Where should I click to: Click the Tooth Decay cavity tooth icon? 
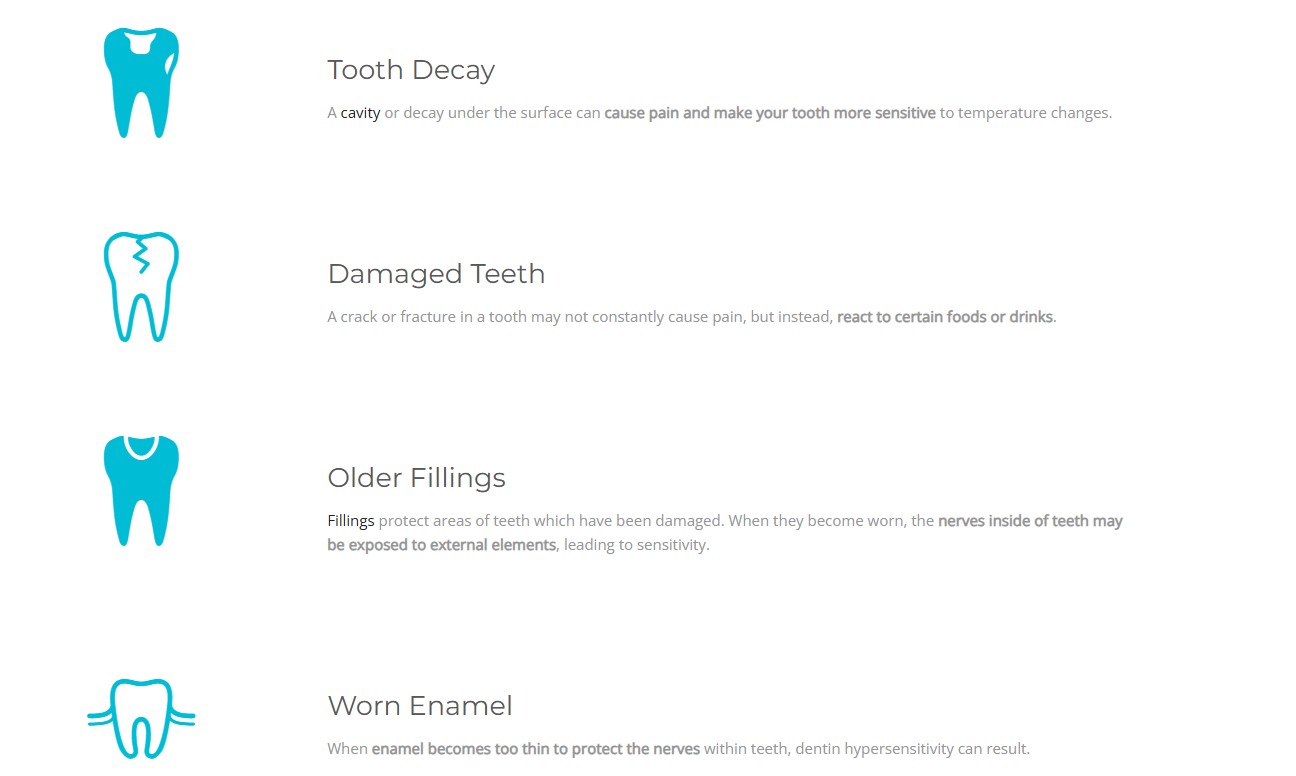pyautogui.click(x=141, y=83)
